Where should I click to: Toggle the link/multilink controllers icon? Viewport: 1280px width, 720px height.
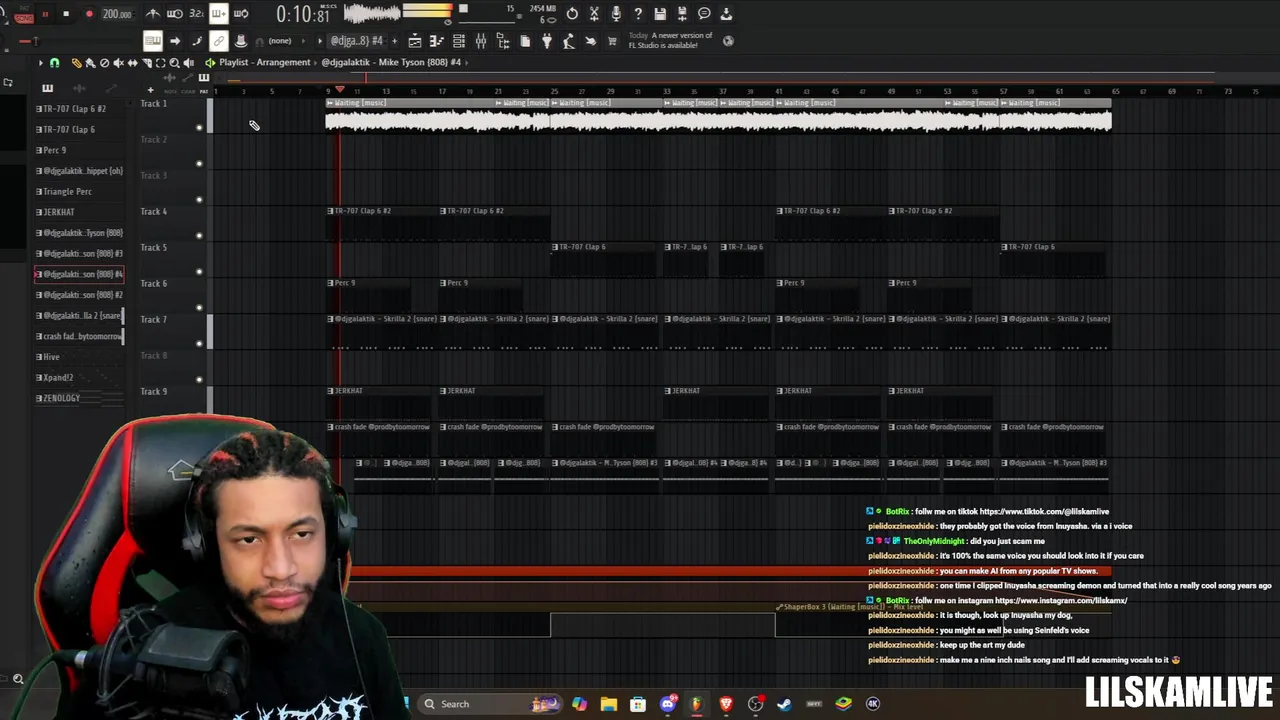pyautogui.click(x=218, y=41)
